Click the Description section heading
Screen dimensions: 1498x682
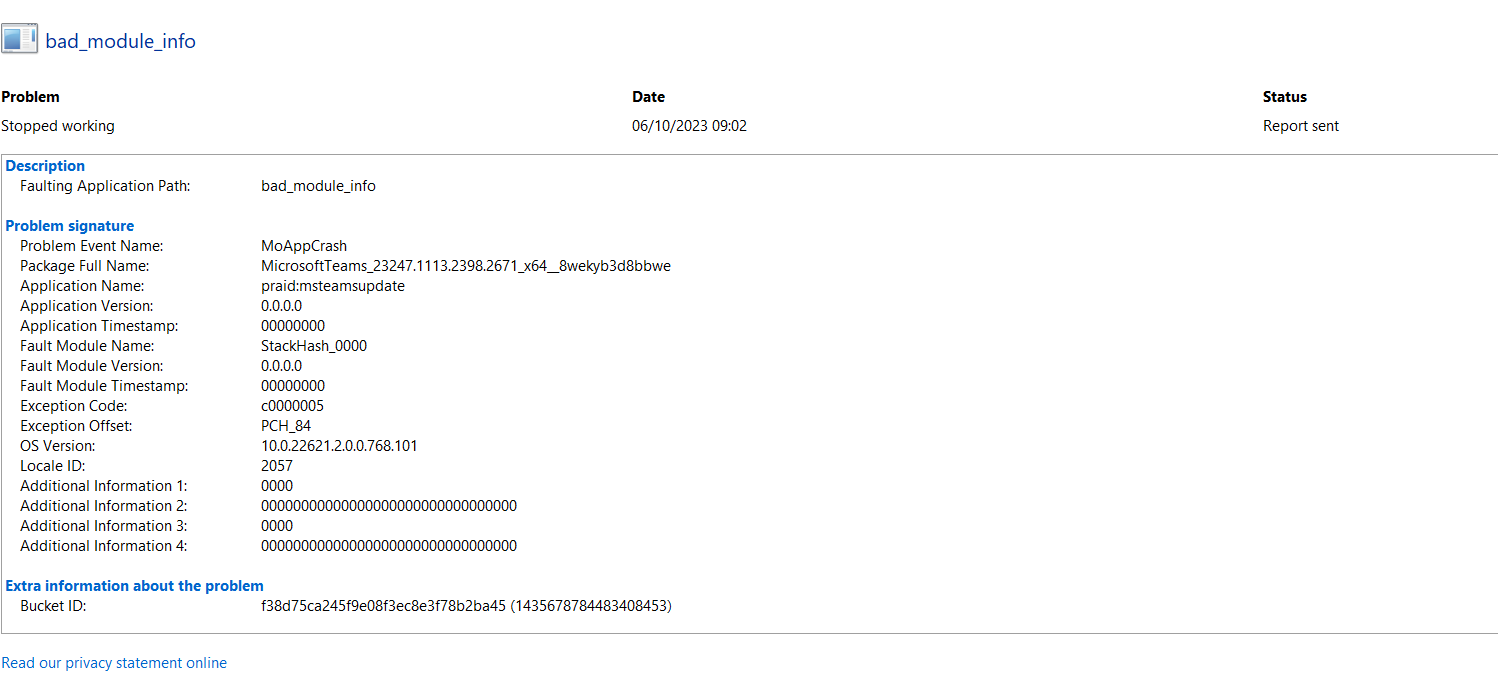point(45,166)
